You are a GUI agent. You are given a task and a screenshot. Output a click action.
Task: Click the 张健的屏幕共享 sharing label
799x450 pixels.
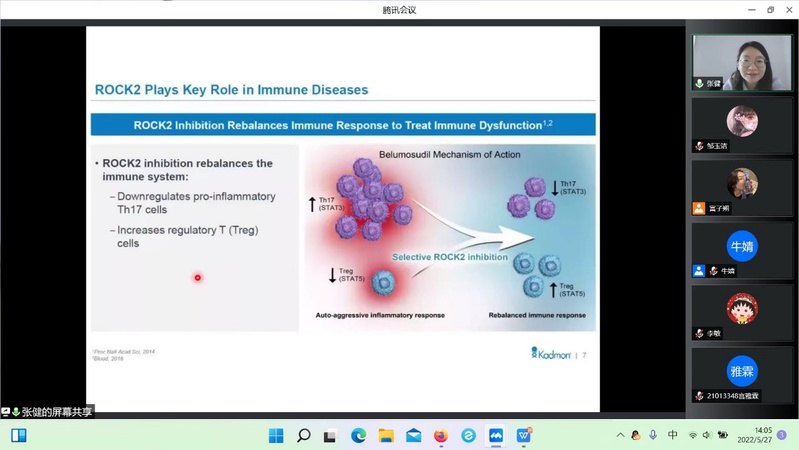coord(56,412)
